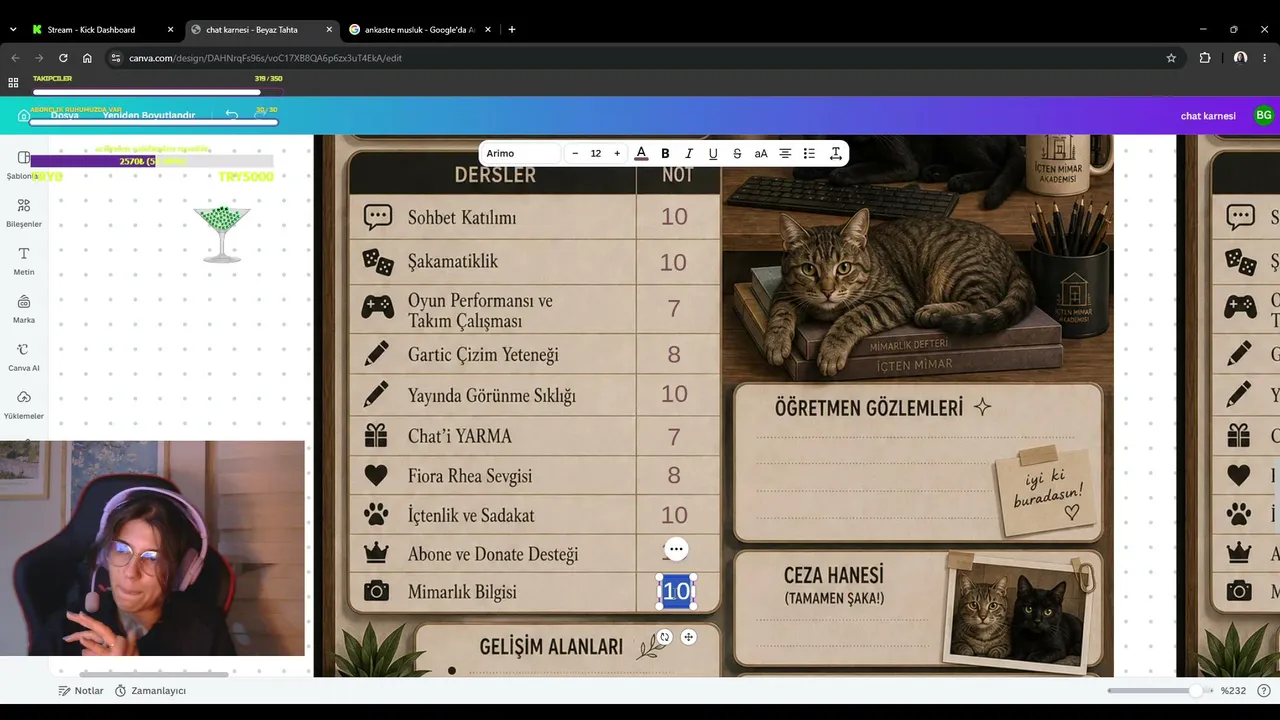This screenshot has height=720, width=1280.
Task: Open the Chrome three-dot menu
Action: click(1265, 58)
